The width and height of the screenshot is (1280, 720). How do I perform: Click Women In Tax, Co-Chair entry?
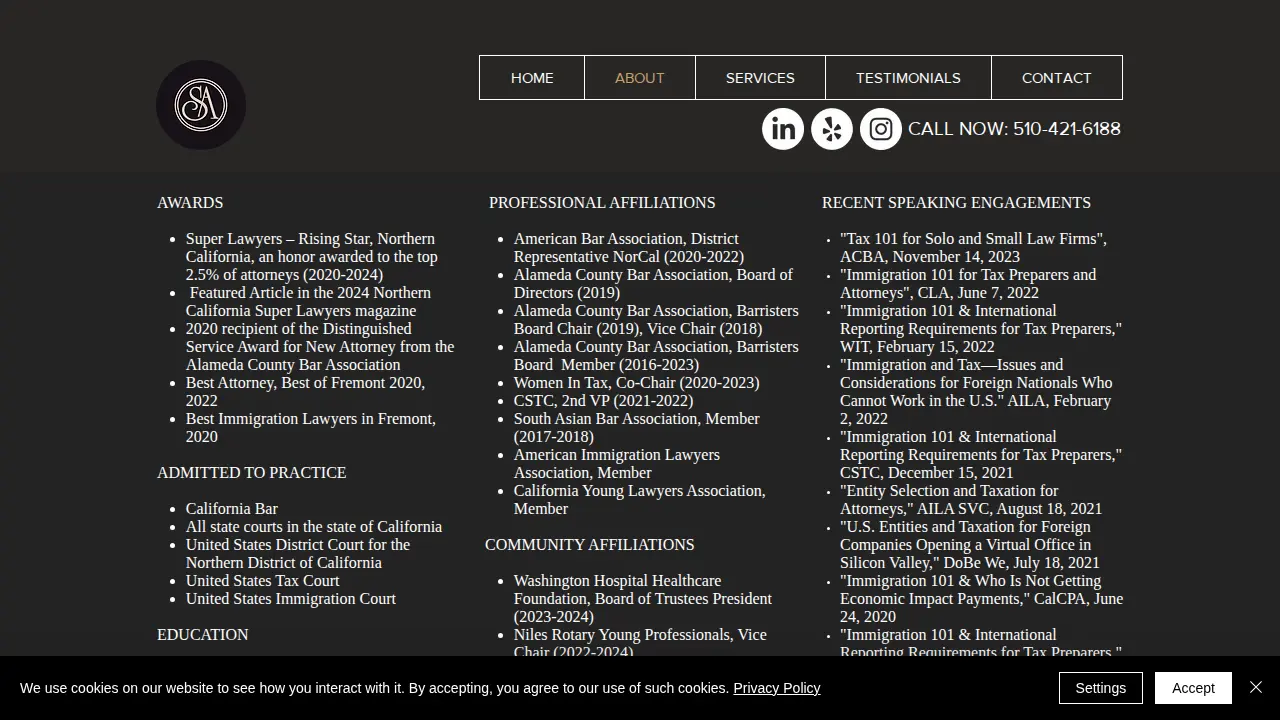tap(637, 383)
